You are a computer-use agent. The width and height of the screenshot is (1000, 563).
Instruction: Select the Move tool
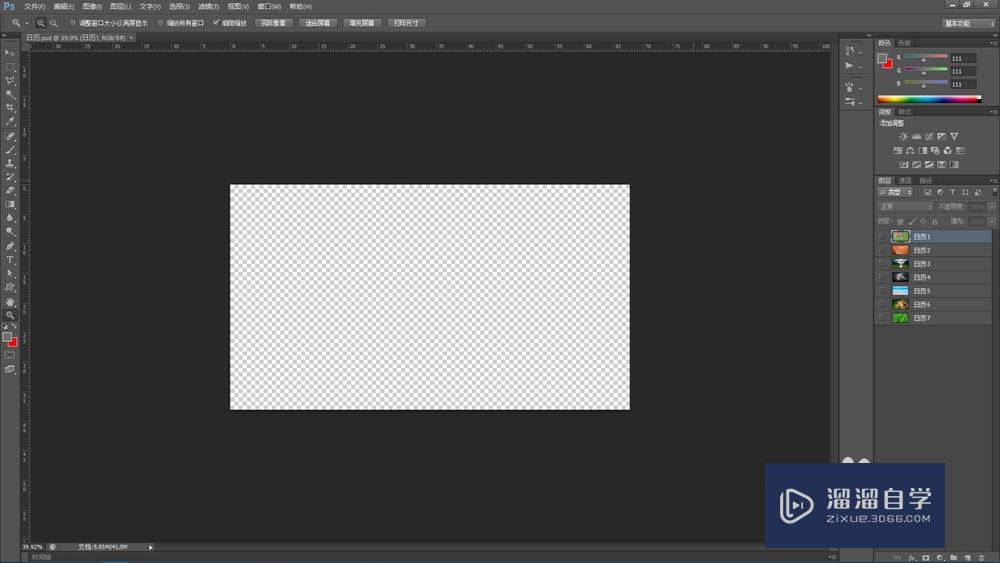(x=10, y=53)
